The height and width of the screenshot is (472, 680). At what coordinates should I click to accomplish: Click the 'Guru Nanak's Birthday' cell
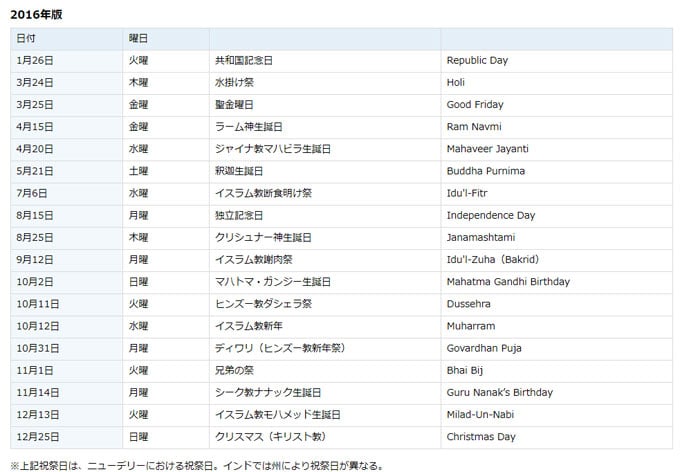557,393
